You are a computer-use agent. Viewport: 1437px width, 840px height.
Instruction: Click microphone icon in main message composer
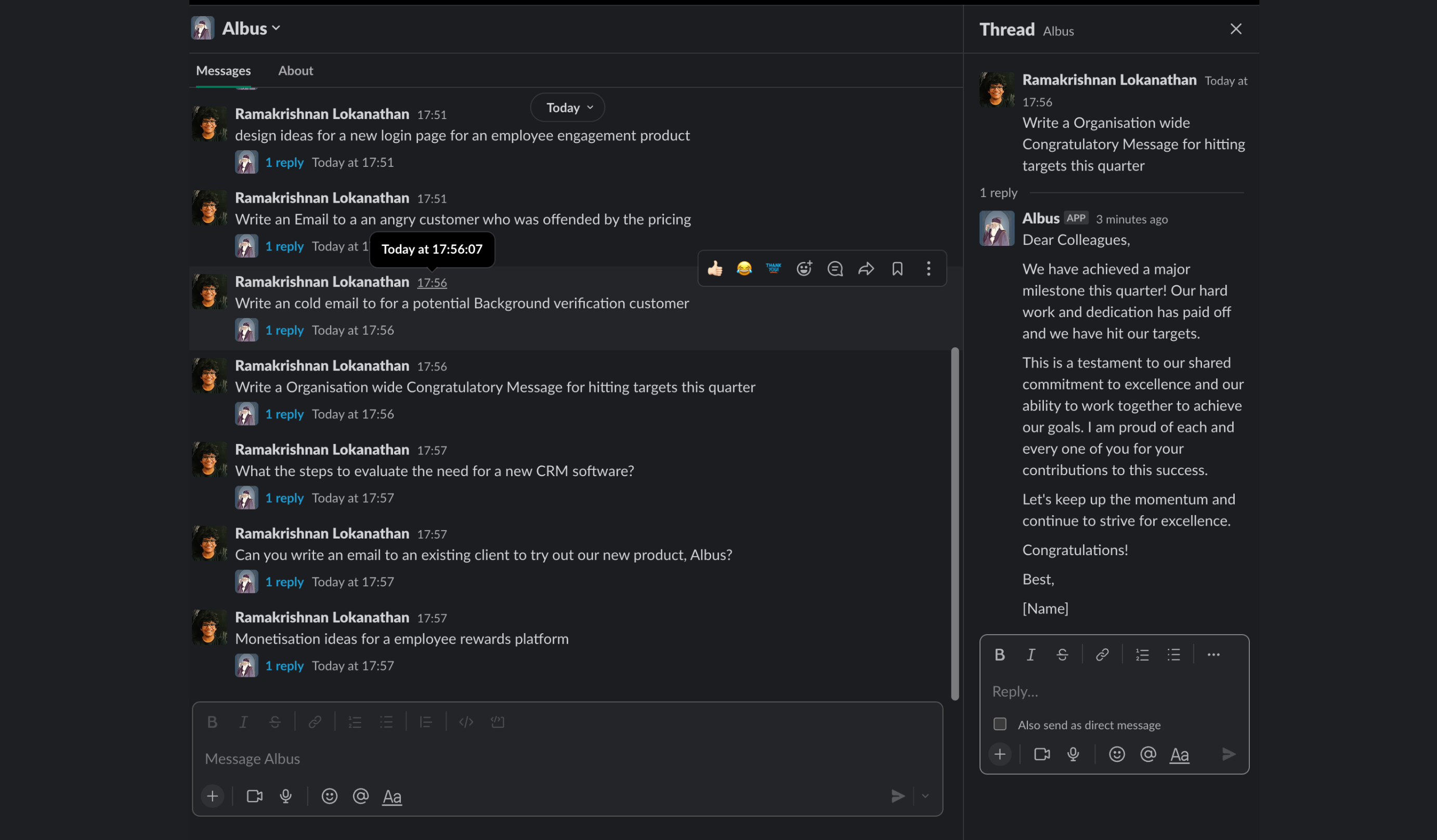[x=286, y=796]
